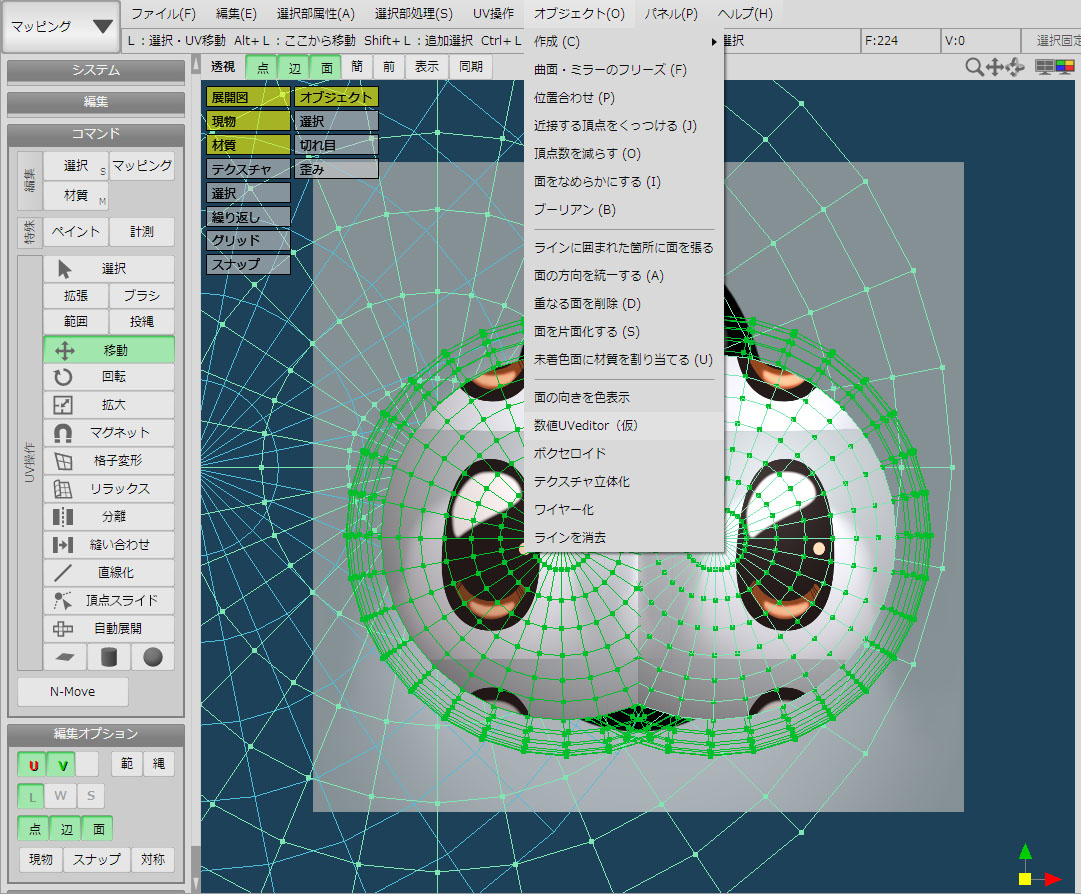Collapse the 編集オプション panel header
The width and height of the screenshot is (1081, 894).
tap(96, 733)
